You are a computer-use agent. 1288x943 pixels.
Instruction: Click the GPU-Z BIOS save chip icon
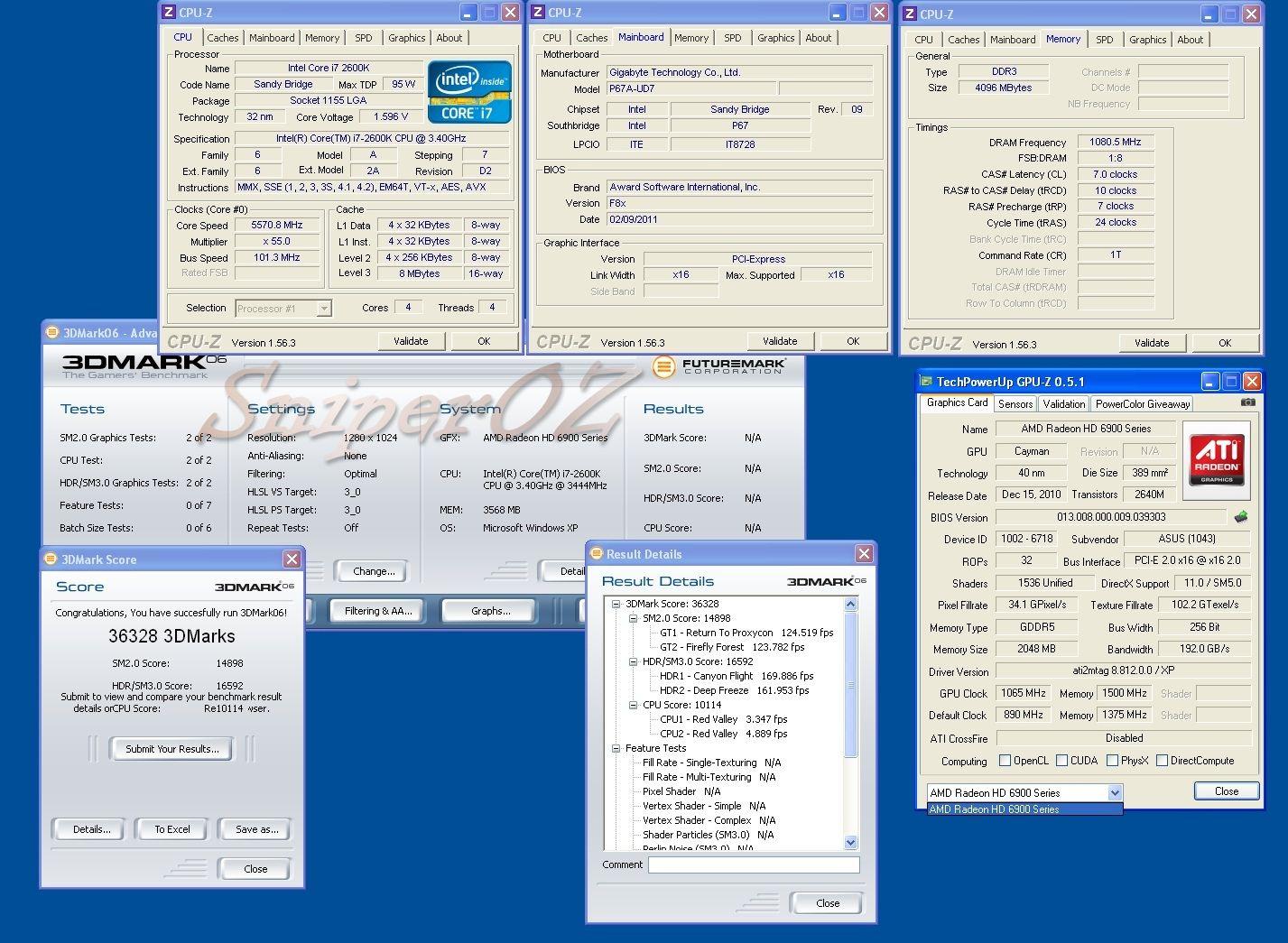(x=1241, y=517)
